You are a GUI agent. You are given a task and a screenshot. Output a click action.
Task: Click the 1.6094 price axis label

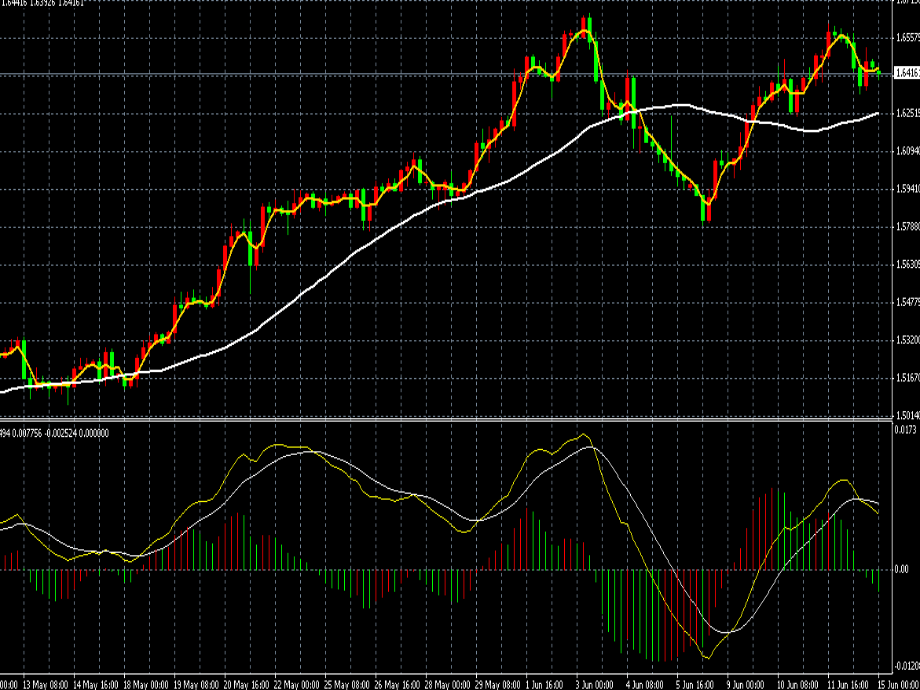tap(908, 151)
